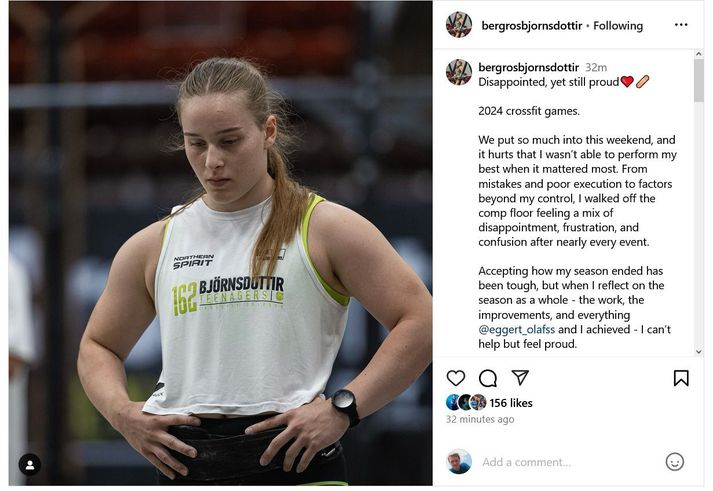
Task: Click the commenter avatar beside comment box
Action: pyautogui.click(x=459, y=461)
